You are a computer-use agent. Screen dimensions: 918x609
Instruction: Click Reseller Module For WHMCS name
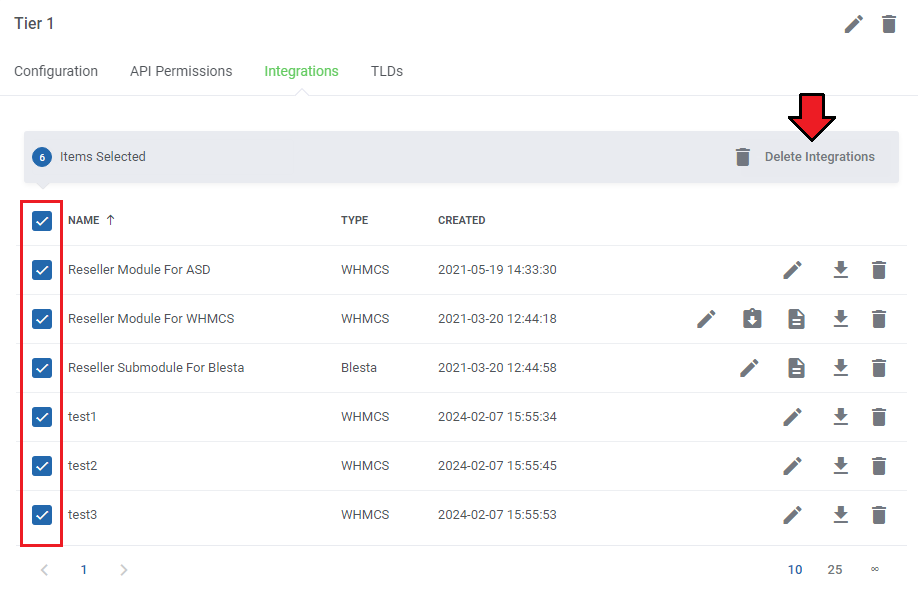(151, 319)
